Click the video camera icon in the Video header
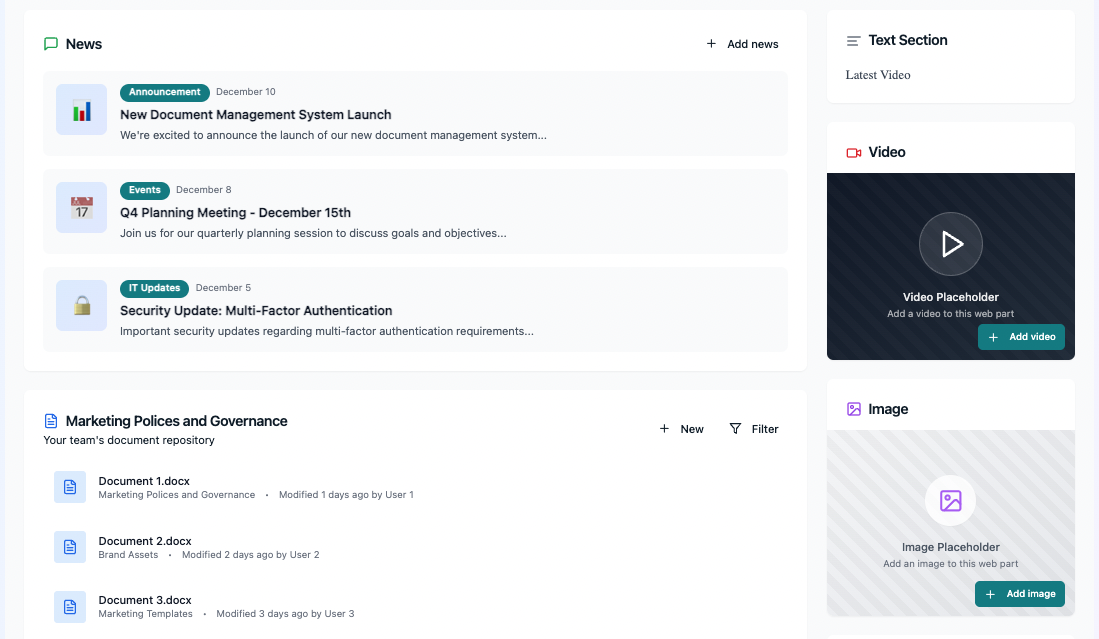Viewport: 1099px width, 639px height. click(x=855, y=152)
